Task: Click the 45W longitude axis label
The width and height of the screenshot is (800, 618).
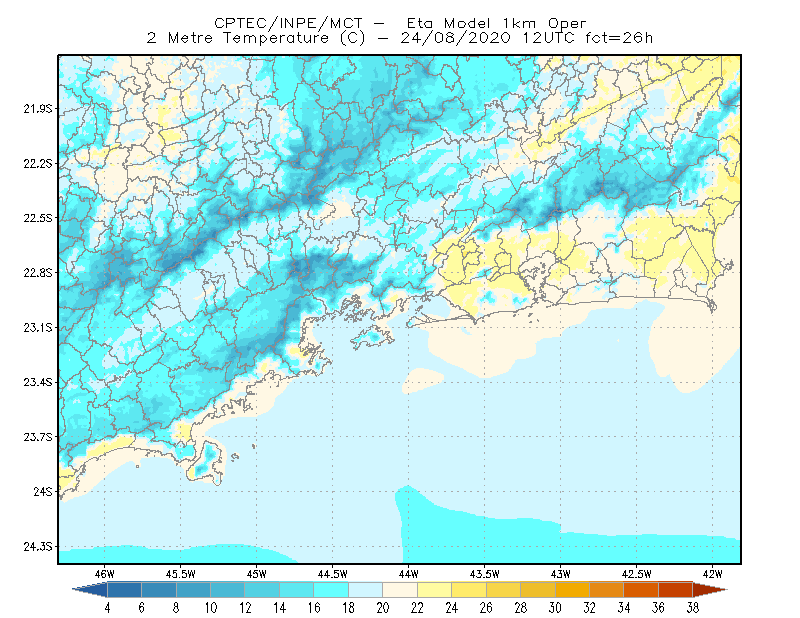Action: 256,574
